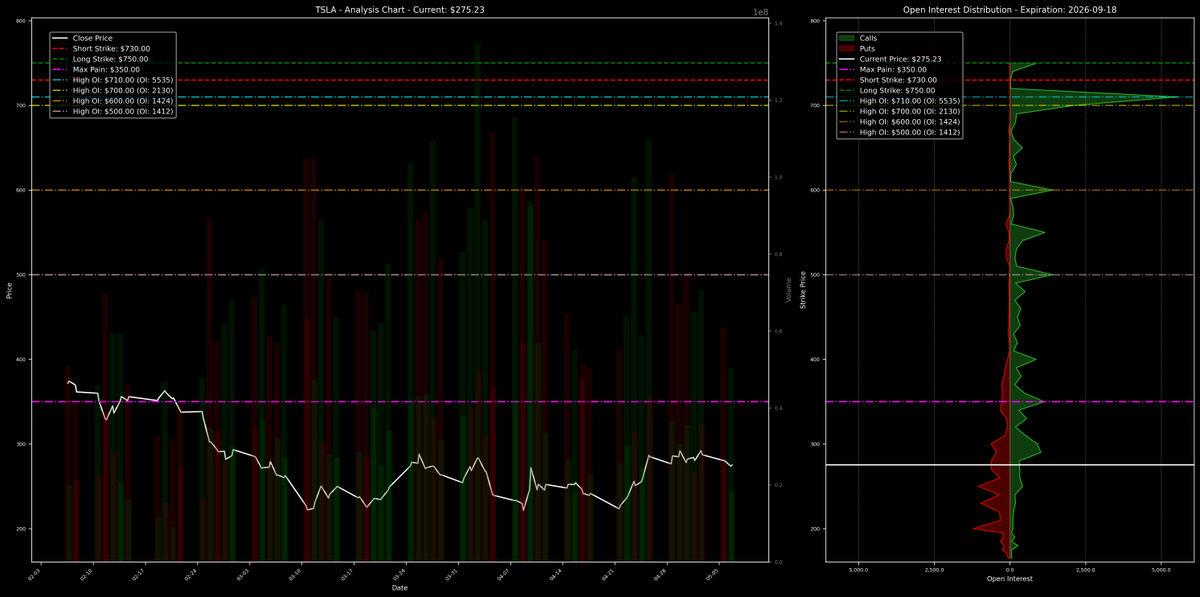Click the 03-03 date tick label

pyautogui.click(x=244, y=573)
